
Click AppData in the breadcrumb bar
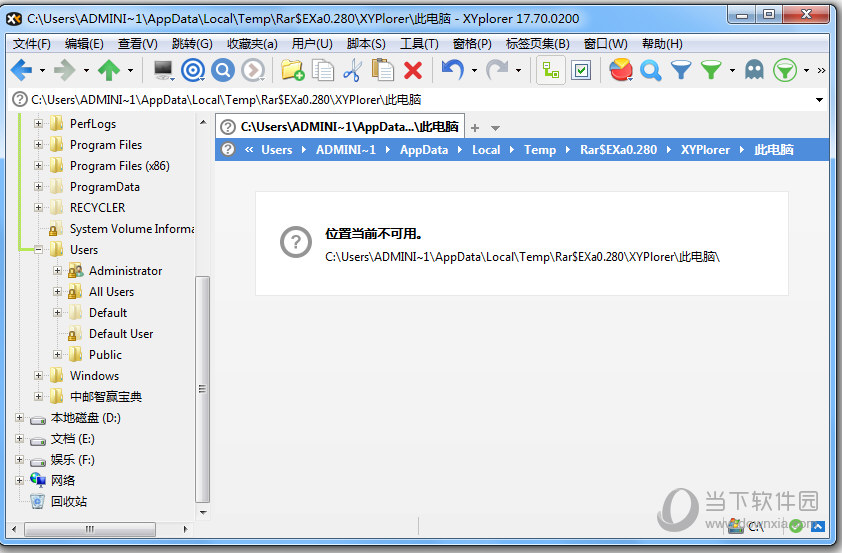(424, 150)
